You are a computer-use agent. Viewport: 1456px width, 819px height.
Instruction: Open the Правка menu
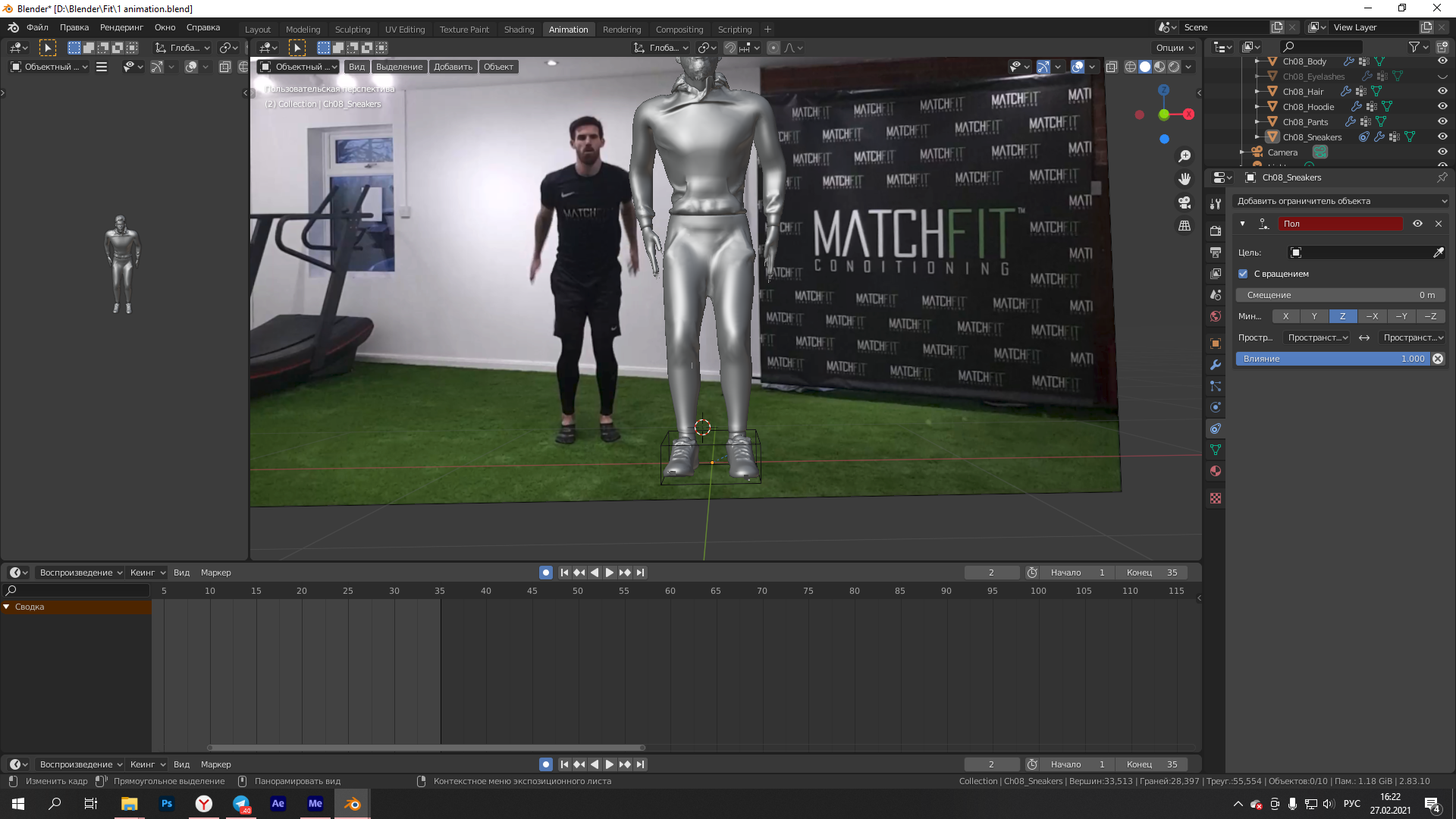(x=74, y=27)
